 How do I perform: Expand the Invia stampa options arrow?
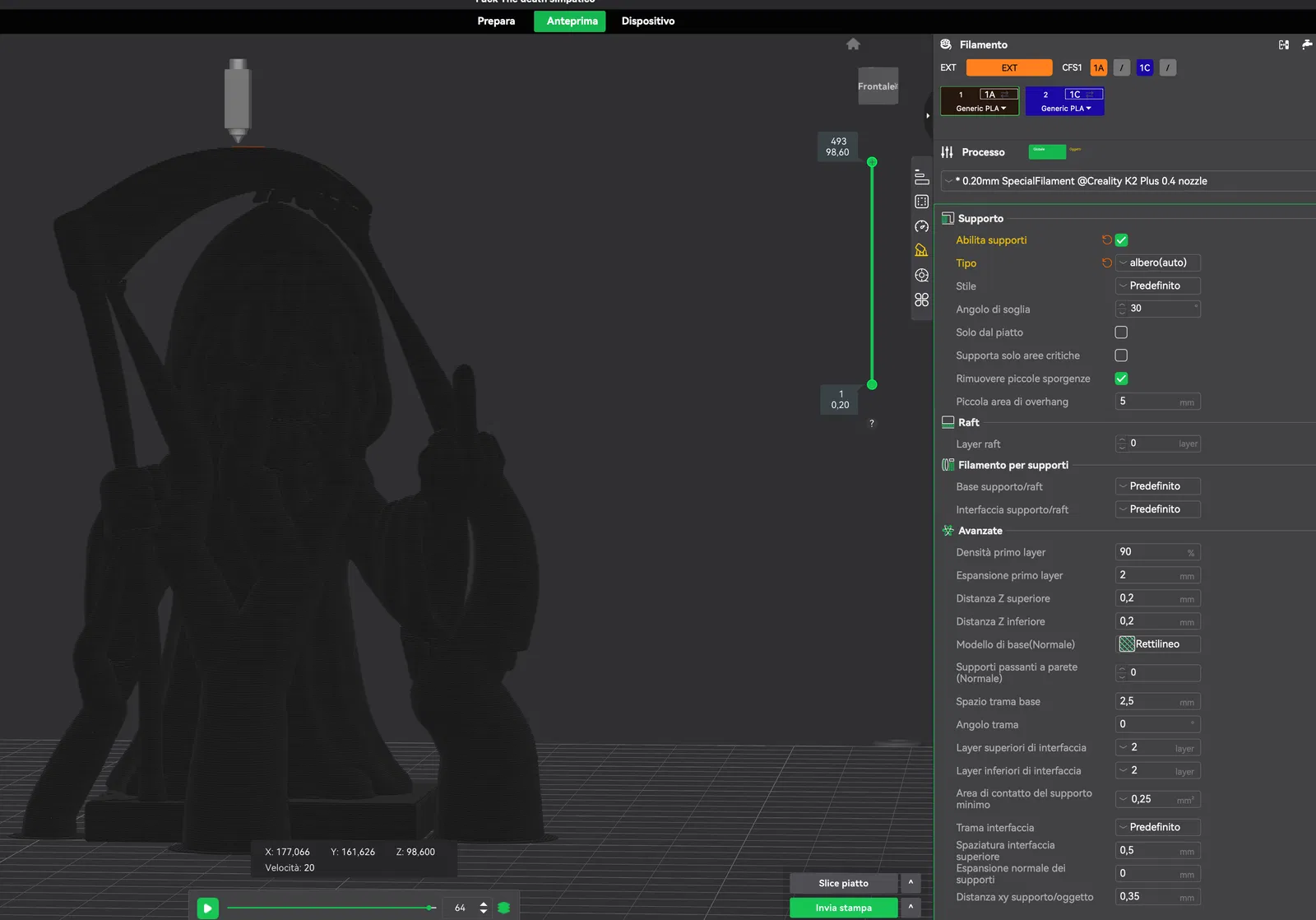(x=911, y=908)
